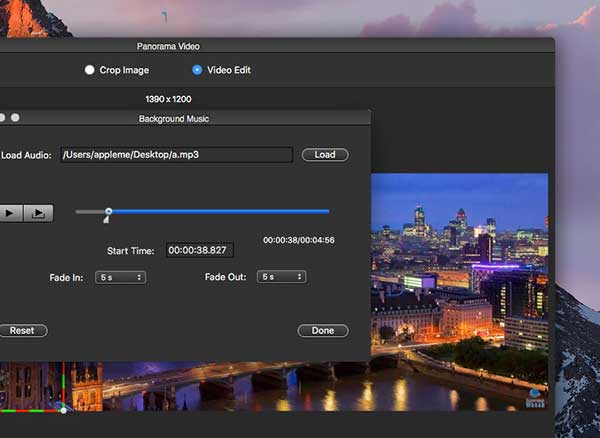
Task: Click the gray window button beside Background Music title
Action: point(15,117)
